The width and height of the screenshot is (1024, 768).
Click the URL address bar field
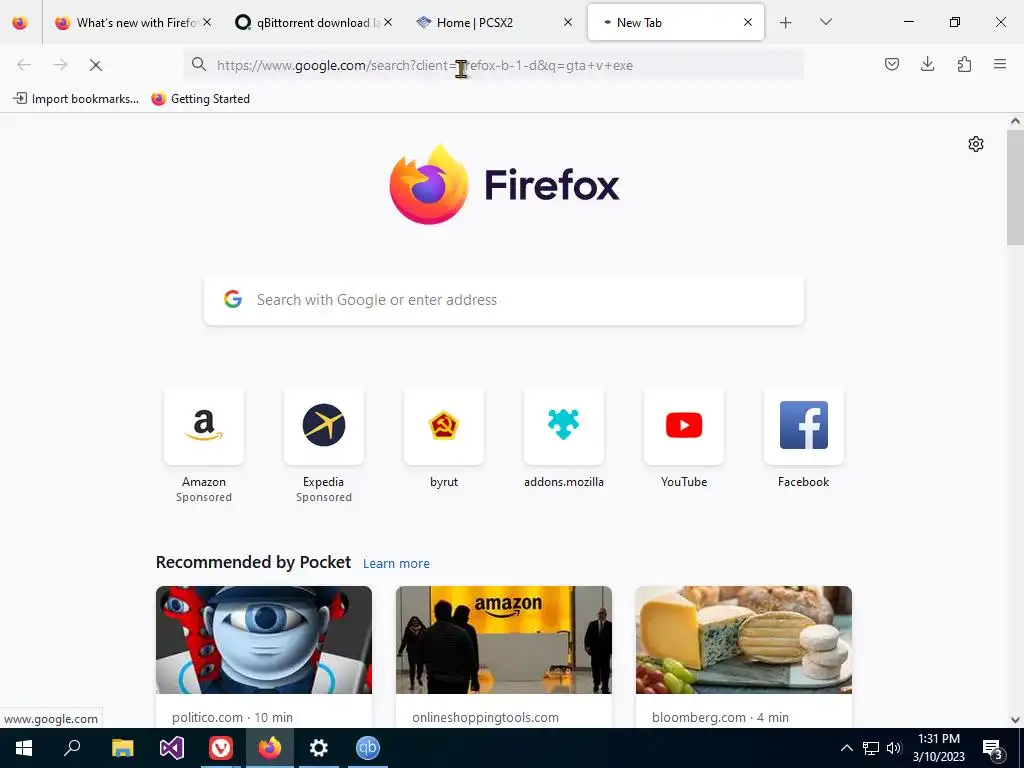point(493,65)
